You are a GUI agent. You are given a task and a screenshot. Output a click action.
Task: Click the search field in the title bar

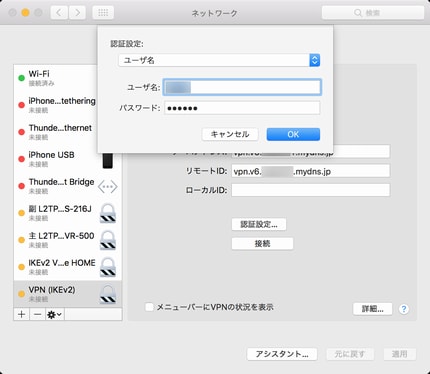pyautogui.click(x=373, y=13)
